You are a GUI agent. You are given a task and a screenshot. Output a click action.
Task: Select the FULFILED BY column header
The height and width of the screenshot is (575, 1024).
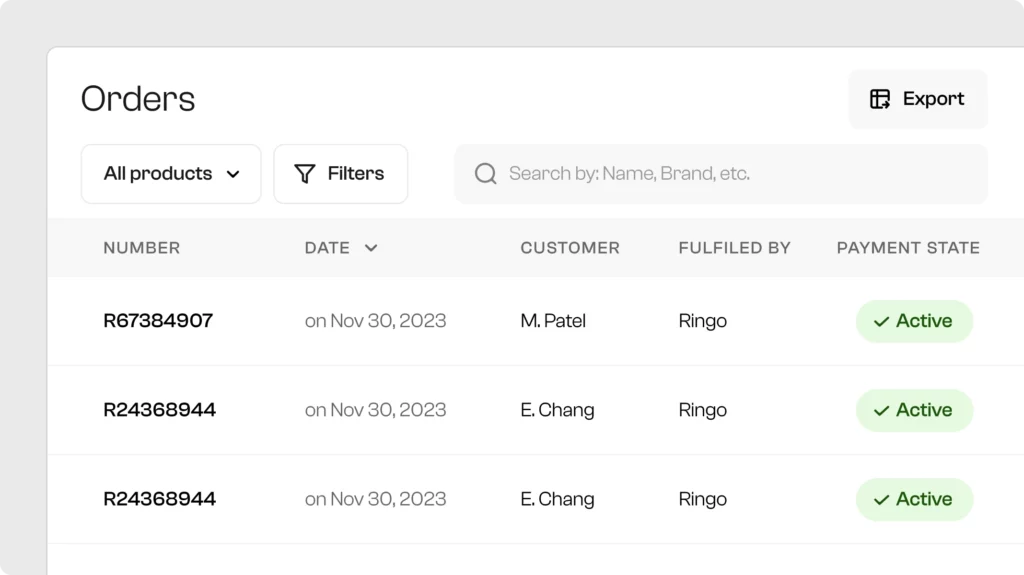pyautogui.click(x=734, y=248)
